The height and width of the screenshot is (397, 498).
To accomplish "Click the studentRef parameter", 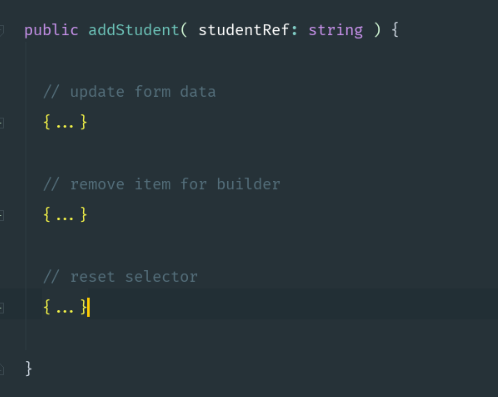I will point(244,30).
